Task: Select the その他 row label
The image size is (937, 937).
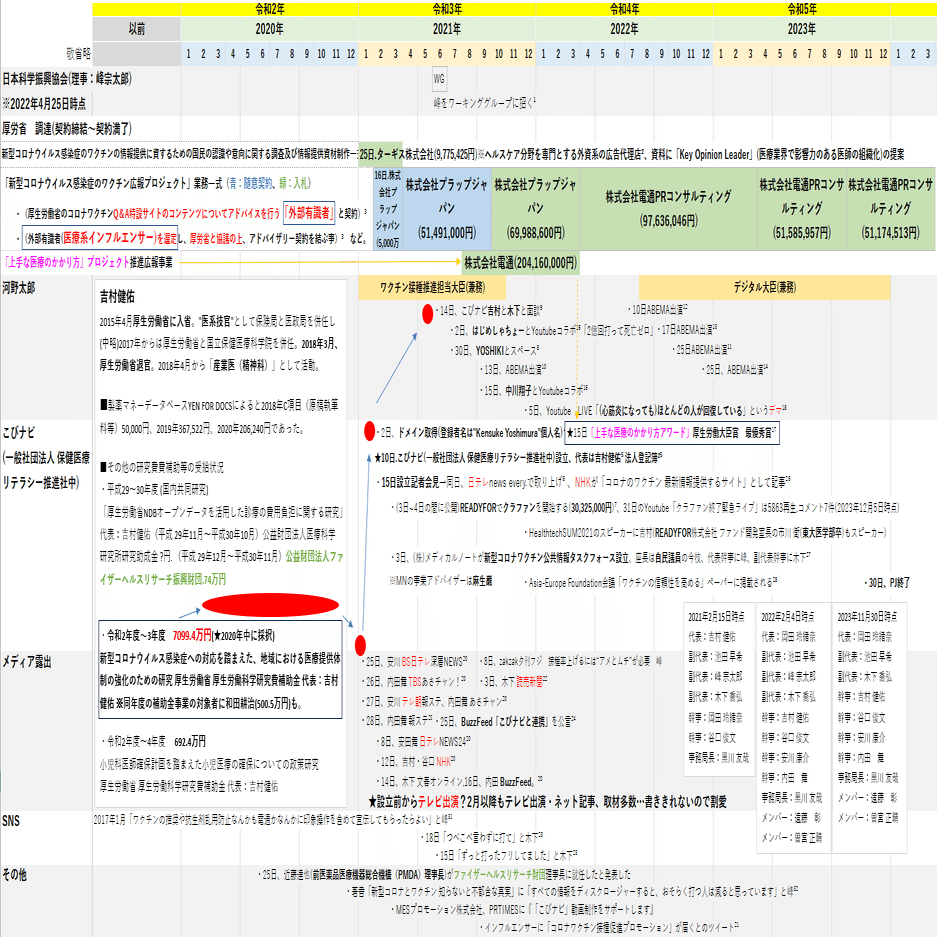Action: click(14, 875)
